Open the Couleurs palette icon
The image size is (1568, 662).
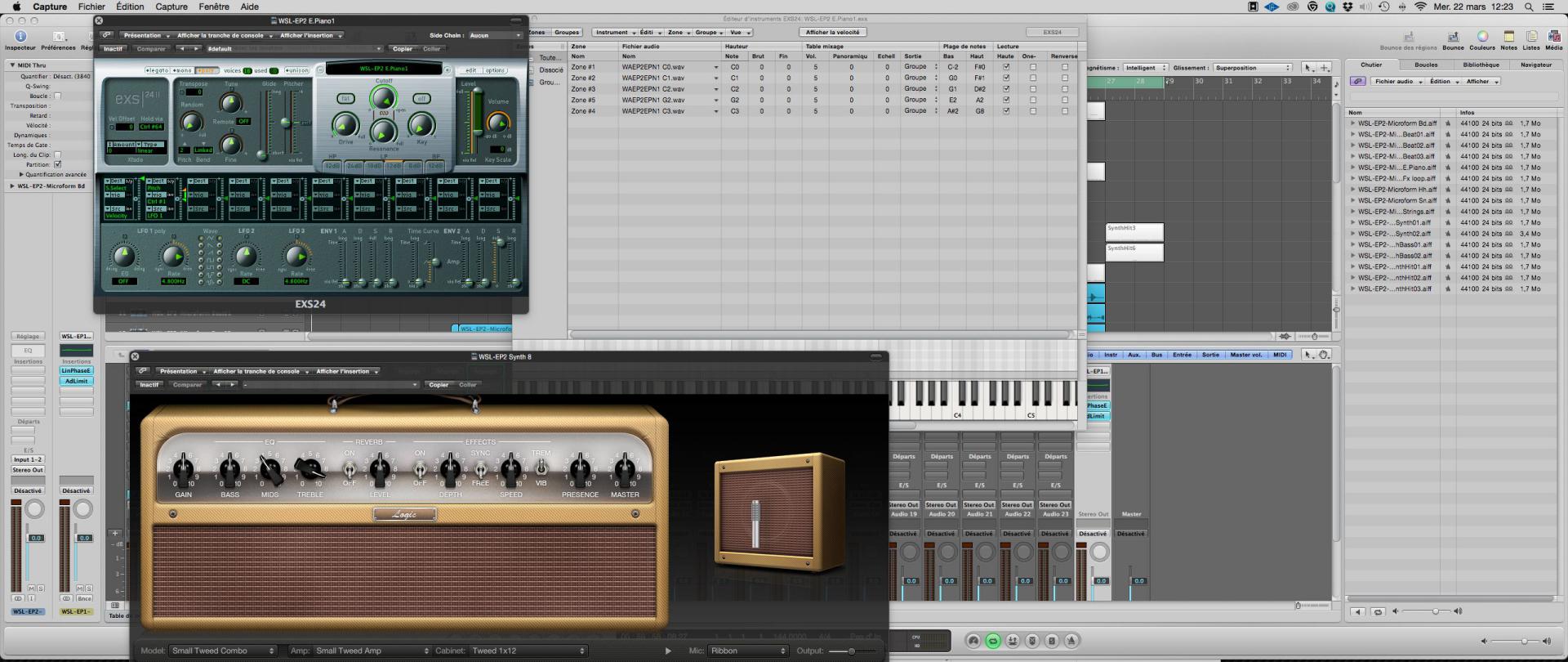tap(1482, 36)
